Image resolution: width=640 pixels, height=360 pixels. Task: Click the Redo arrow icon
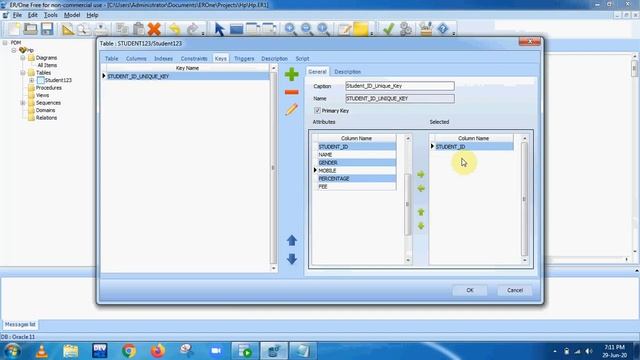point(192,29)
